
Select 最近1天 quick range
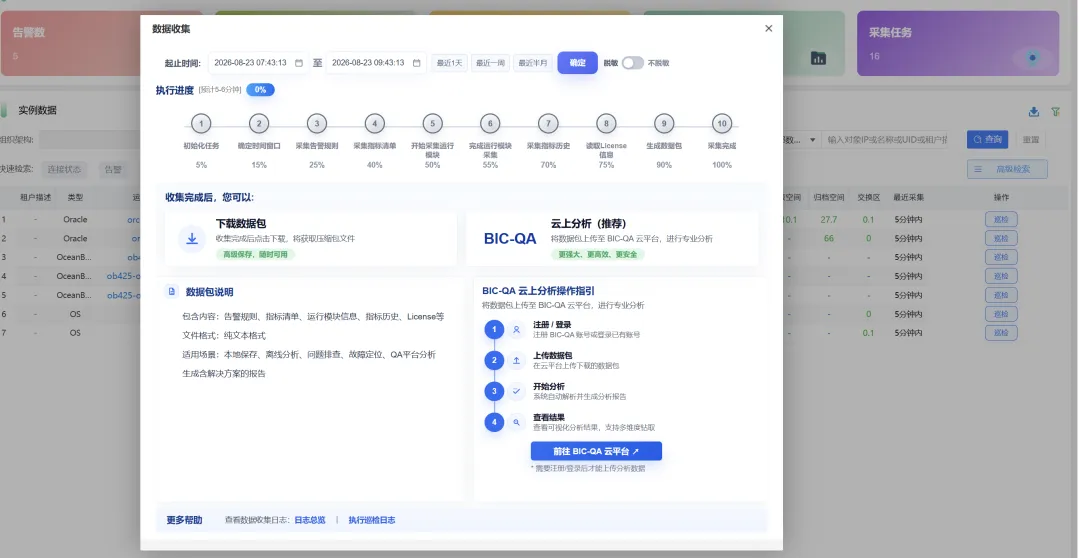[x=449, y=63]
